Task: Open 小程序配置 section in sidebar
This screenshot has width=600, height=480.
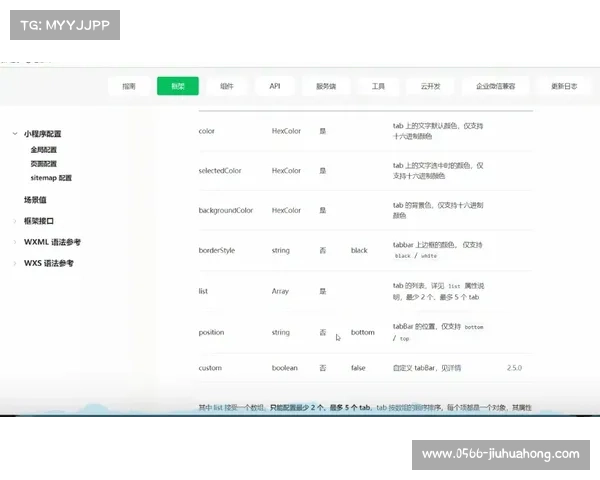Action: (42, 134)
